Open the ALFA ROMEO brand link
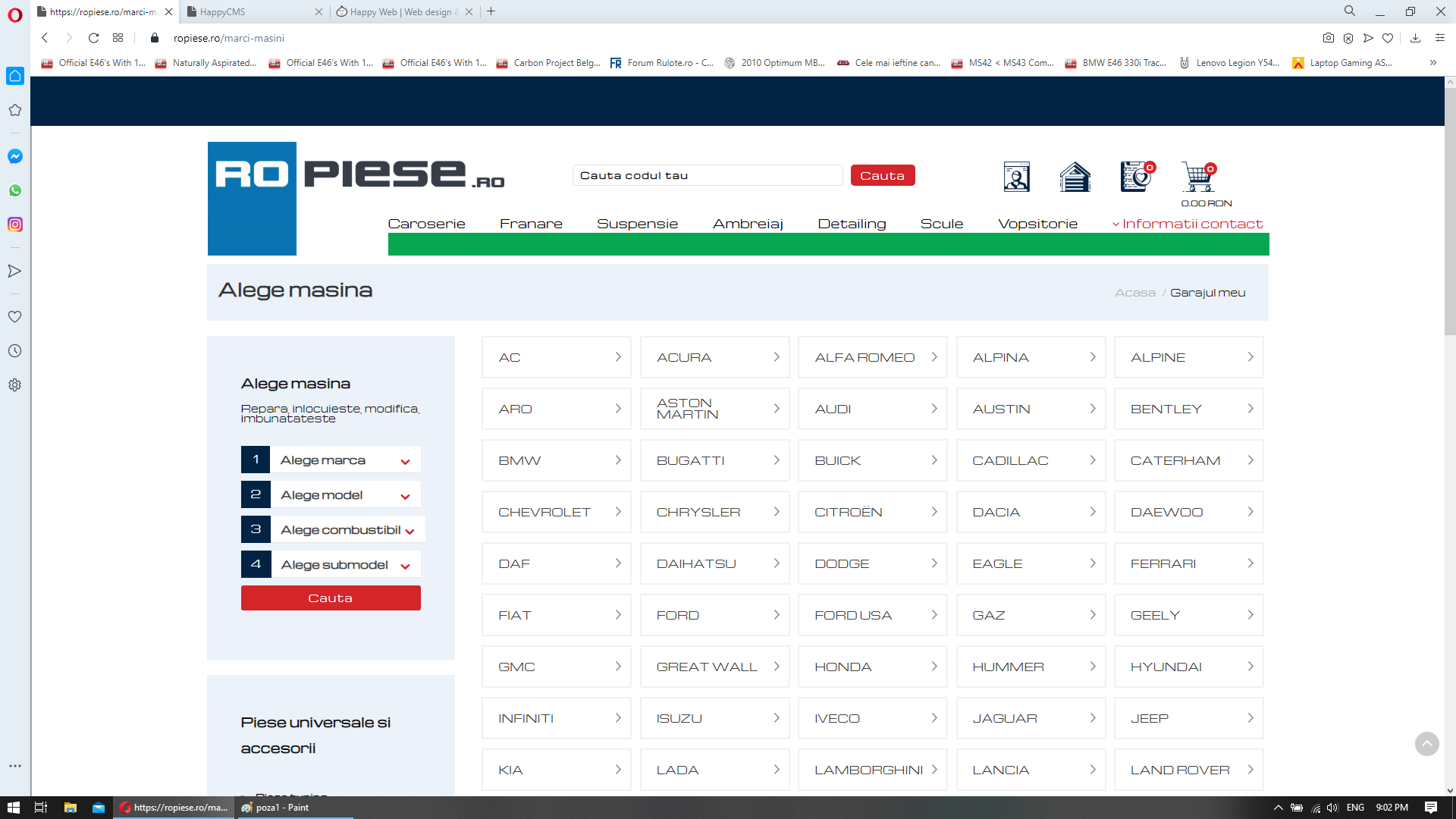This screenshot has width=1456, height=819. tap(872, 357)
